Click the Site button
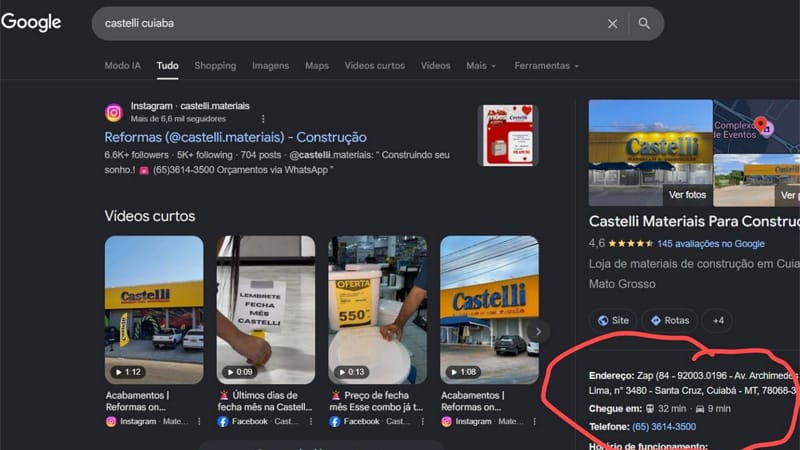Image resolution: width=800 pixels, height=450 pixels. 613,320
